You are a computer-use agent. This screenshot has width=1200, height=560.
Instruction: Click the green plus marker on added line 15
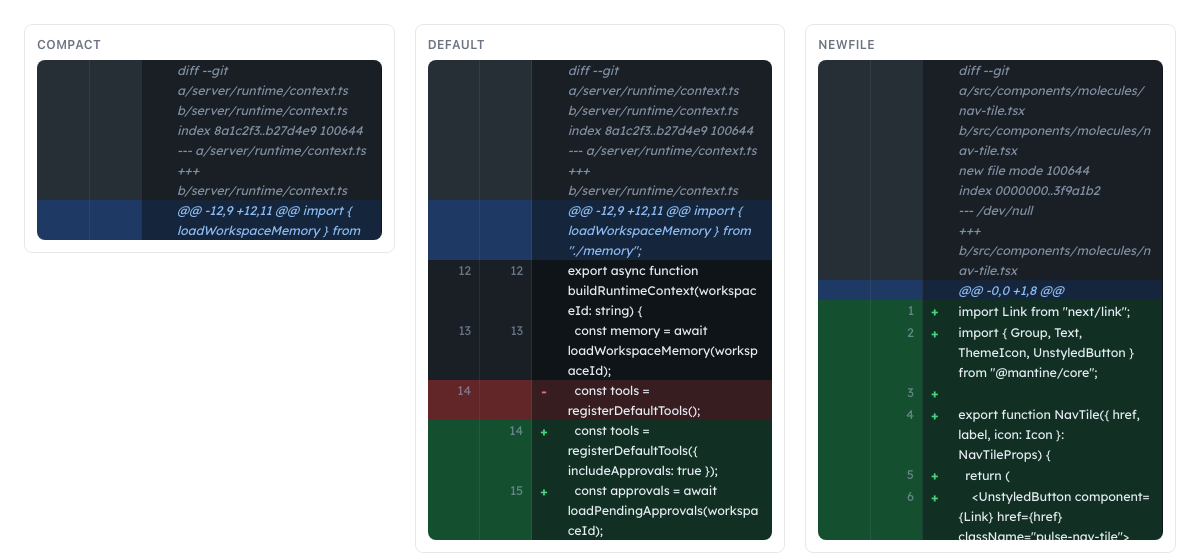click(x=544, y=491)
